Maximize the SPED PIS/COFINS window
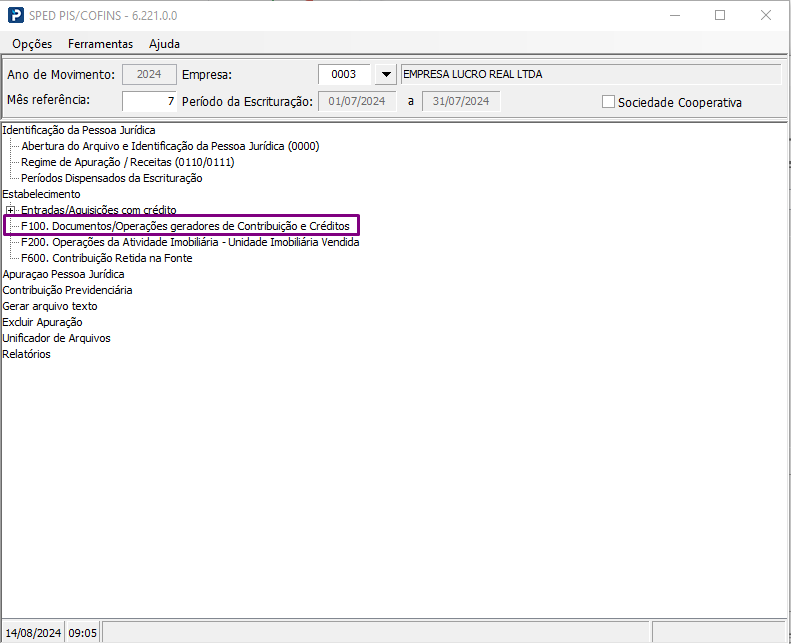 (720, 15)
